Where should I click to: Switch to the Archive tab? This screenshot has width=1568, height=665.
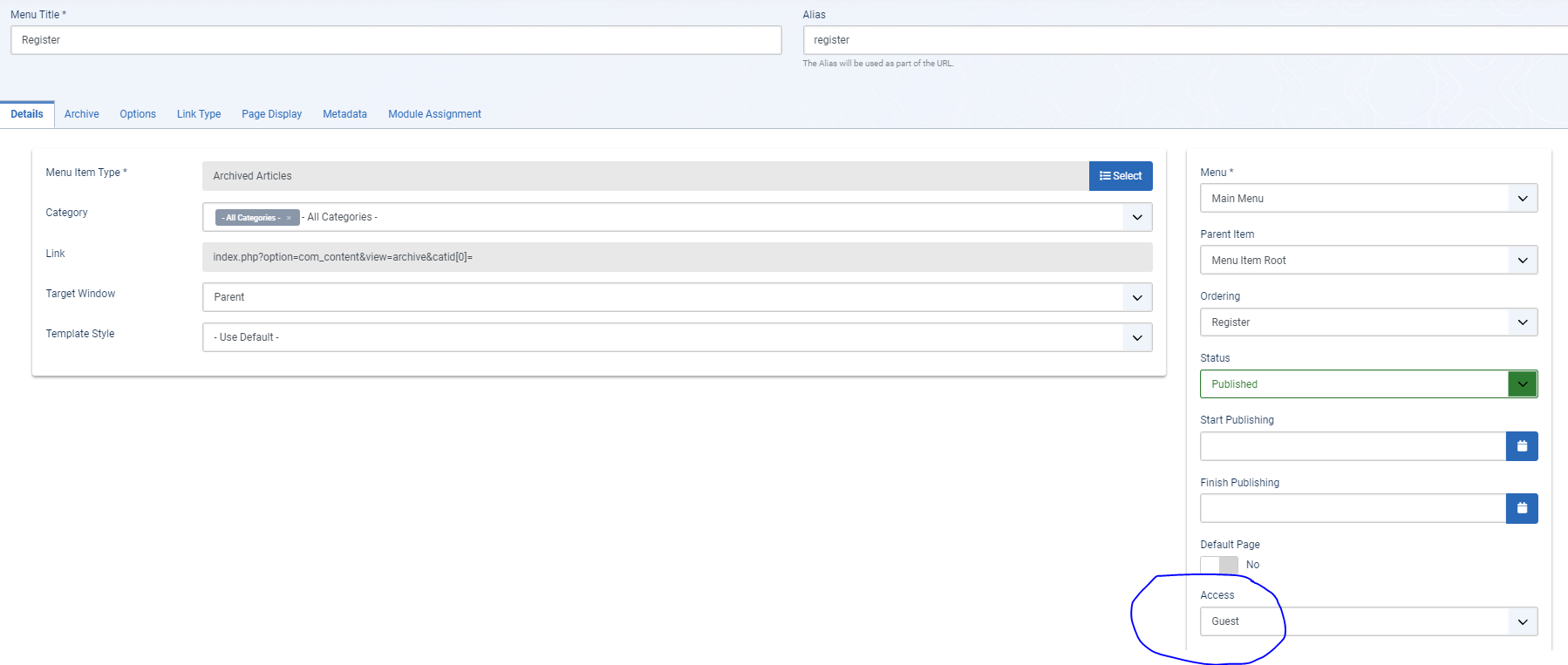(x=82, y=114)
